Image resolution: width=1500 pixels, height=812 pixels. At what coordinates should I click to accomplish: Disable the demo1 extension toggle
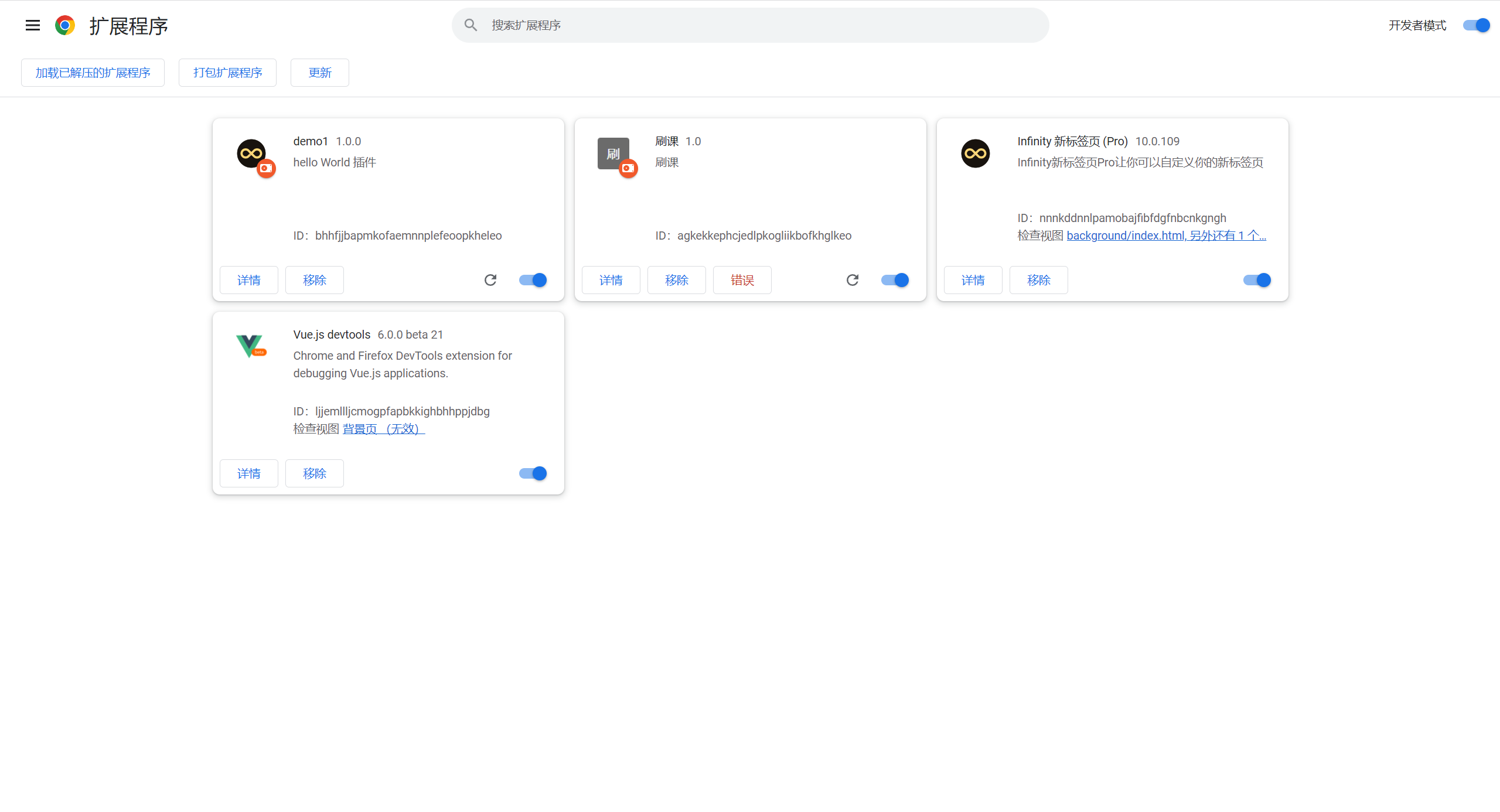(533, 280)
